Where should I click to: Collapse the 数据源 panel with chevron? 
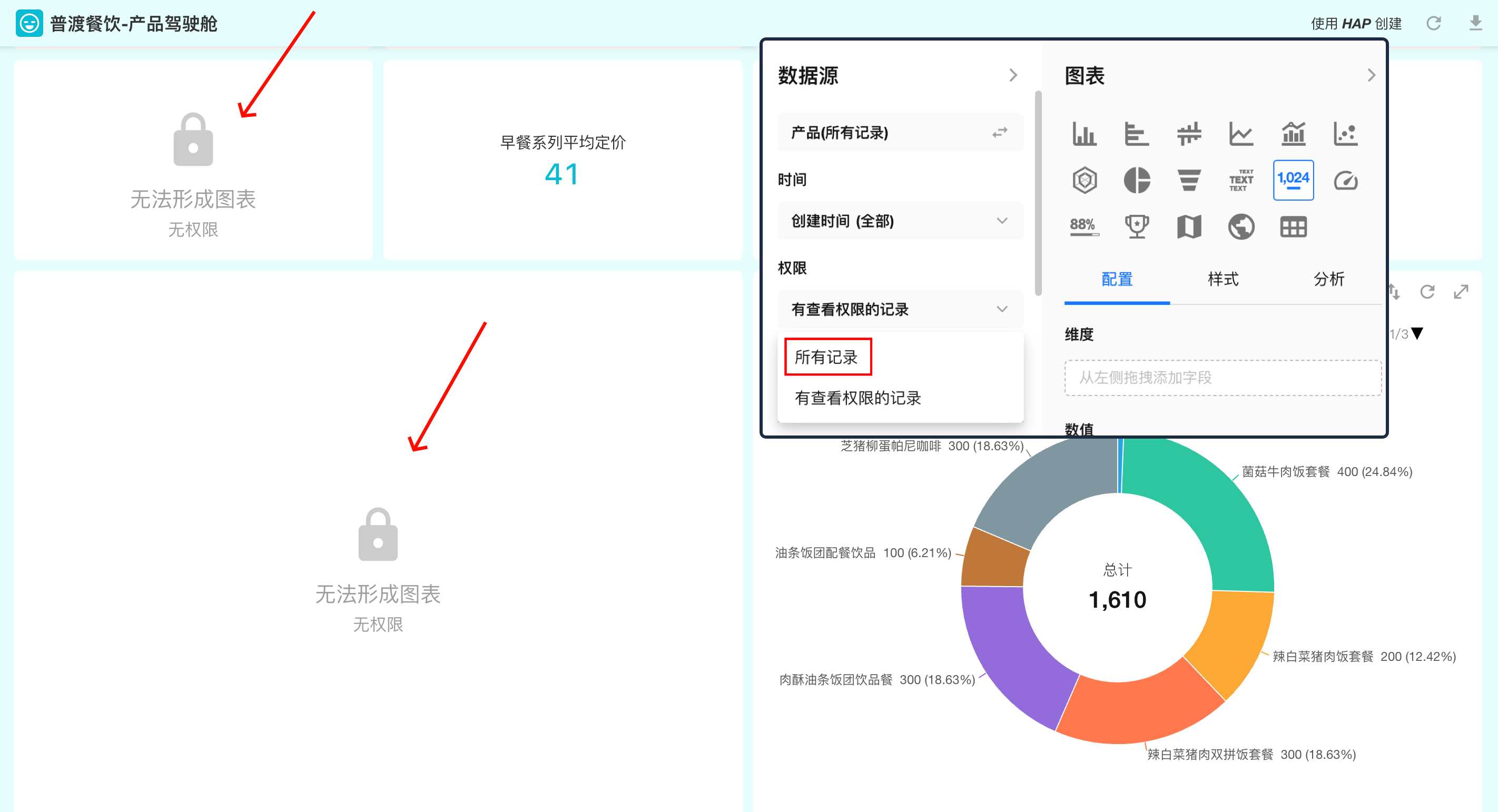point(1013,75)
